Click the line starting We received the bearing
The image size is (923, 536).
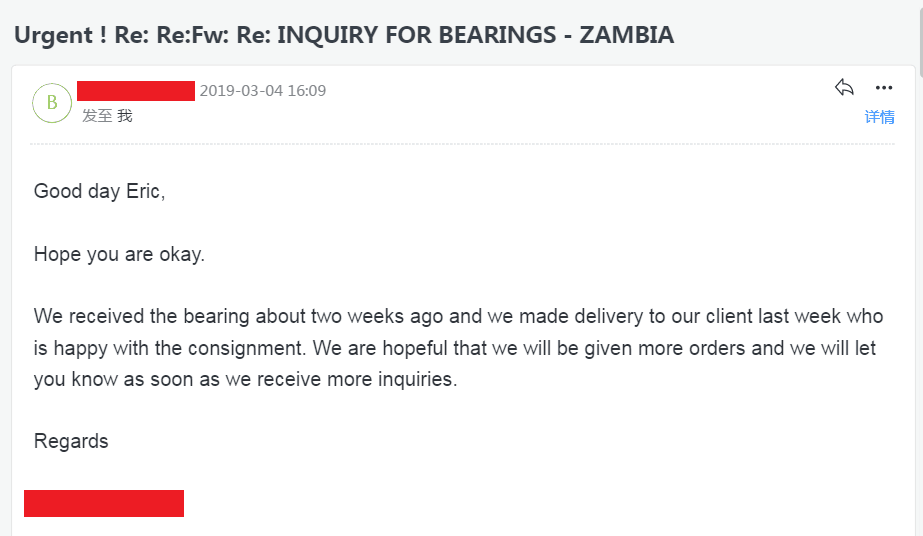[x=459, y=316]
